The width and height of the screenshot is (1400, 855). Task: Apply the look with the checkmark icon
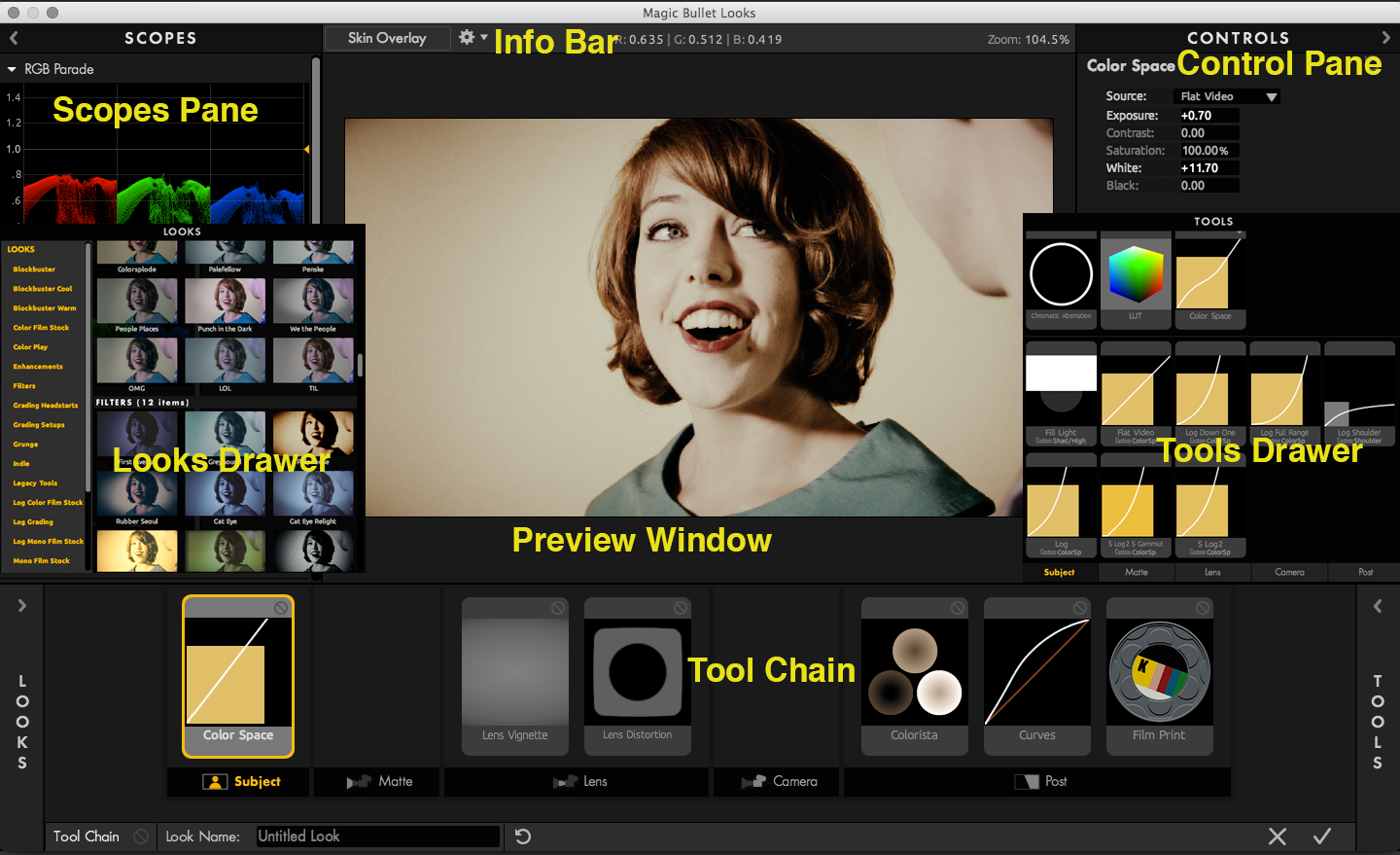pyautogui.click(x=1322, y=837)
